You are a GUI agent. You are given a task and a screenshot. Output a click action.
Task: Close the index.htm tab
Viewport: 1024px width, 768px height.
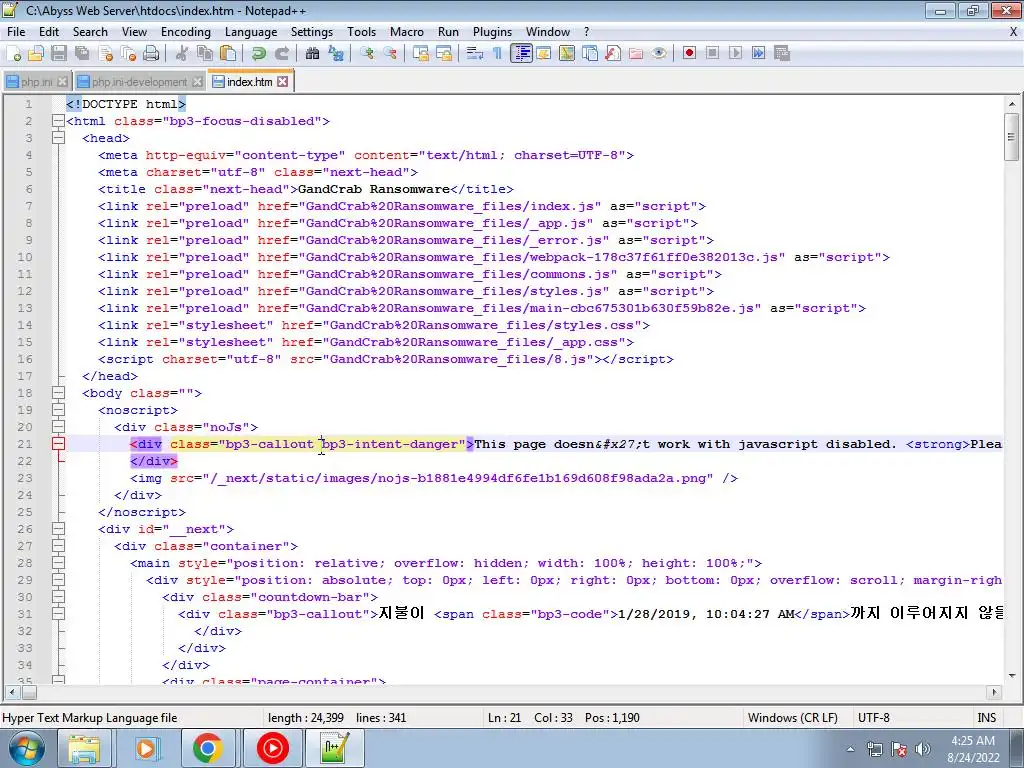pos(282,82)
